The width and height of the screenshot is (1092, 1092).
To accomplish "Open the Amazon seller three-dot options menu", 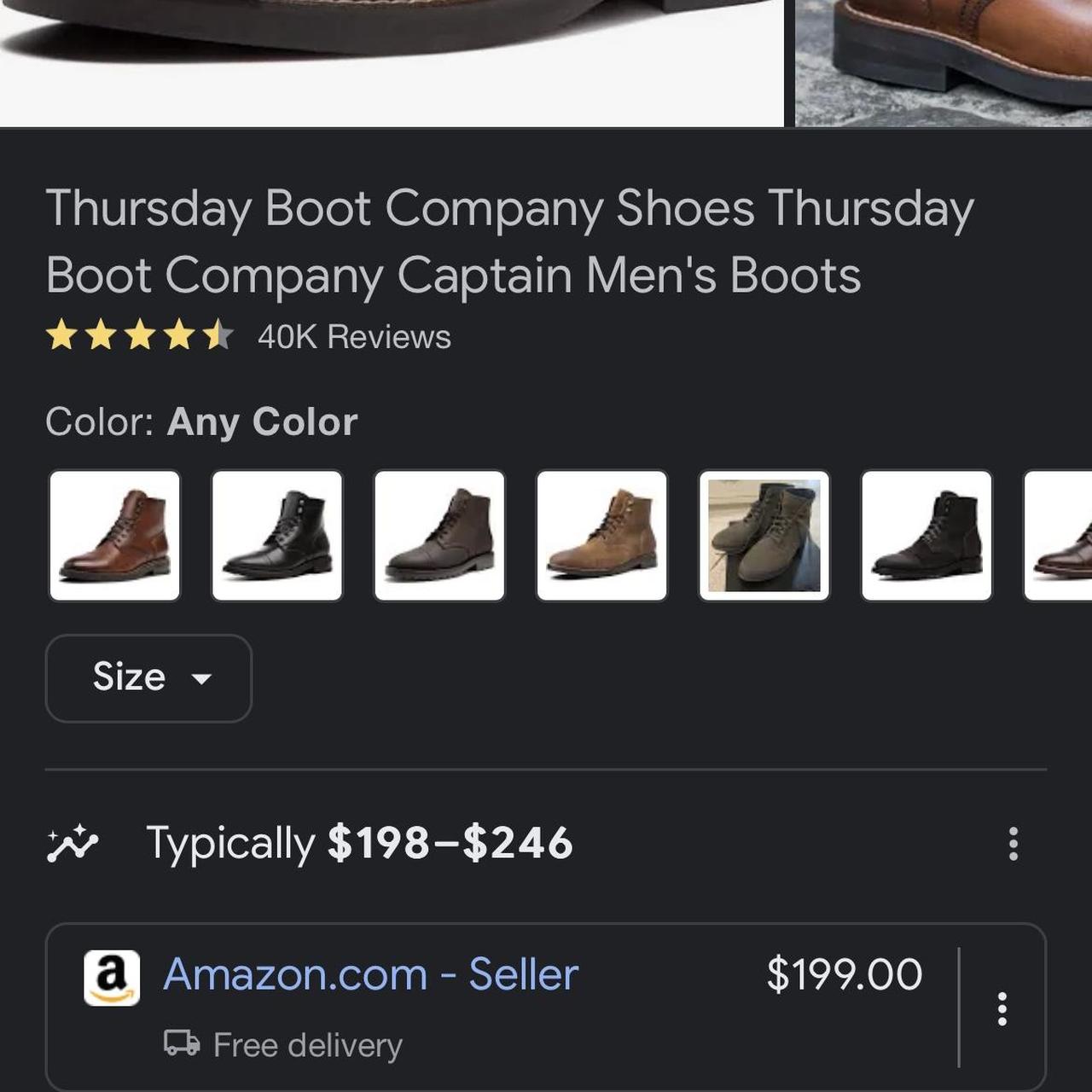I will (x=1002, y=1008).
